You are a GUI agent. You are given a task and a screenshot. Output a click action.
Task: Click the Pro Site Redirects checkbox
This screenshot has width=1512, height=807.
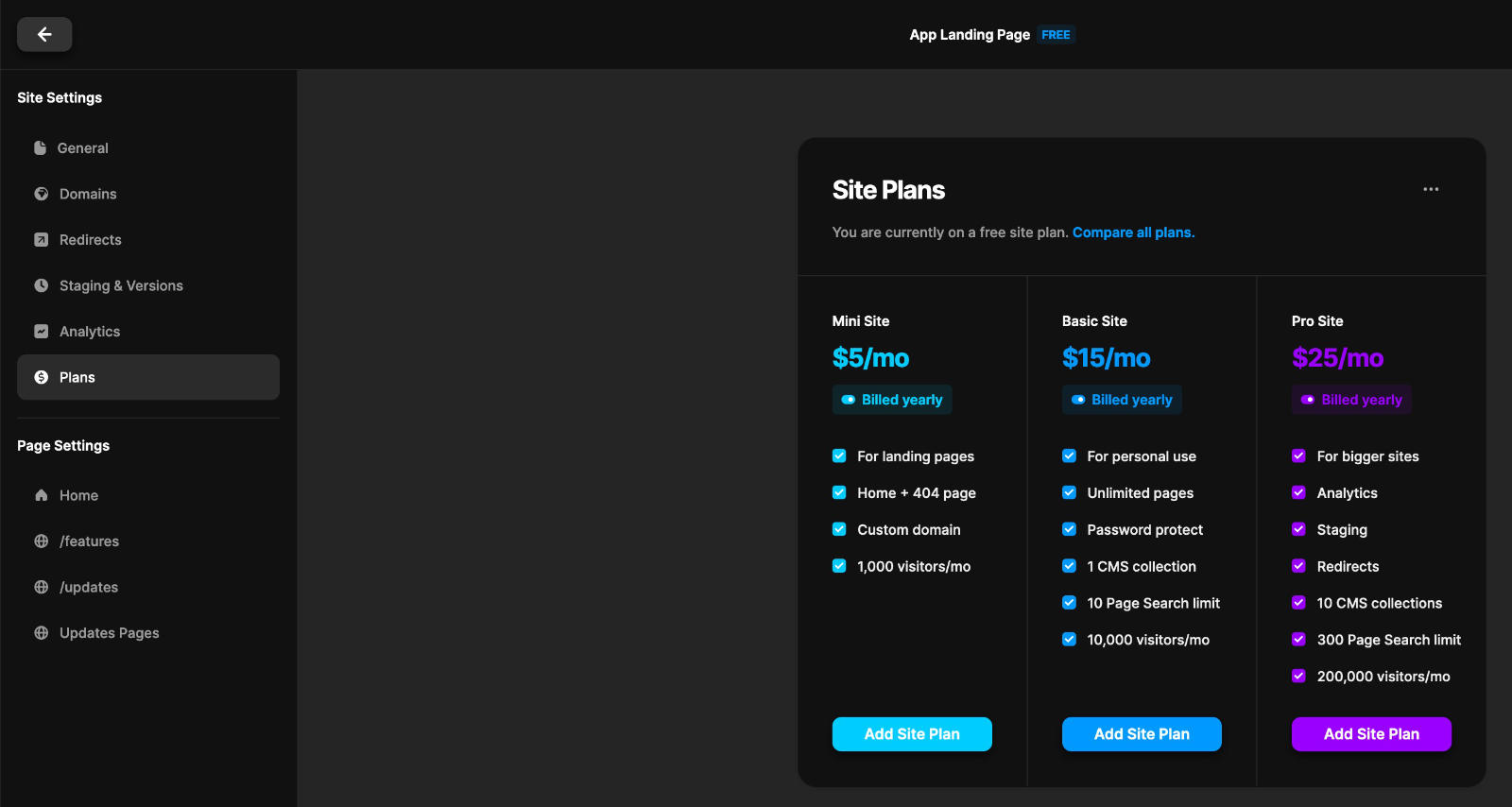[1298, 566]
